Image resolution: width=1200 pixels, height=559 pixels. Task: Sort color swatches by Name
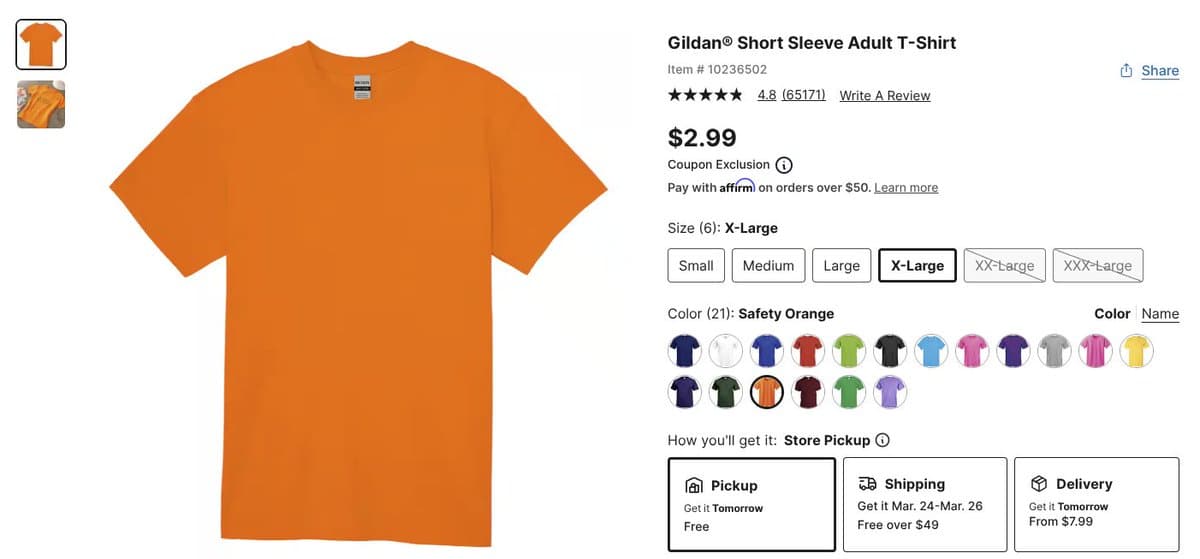(x=1160, y=314)
